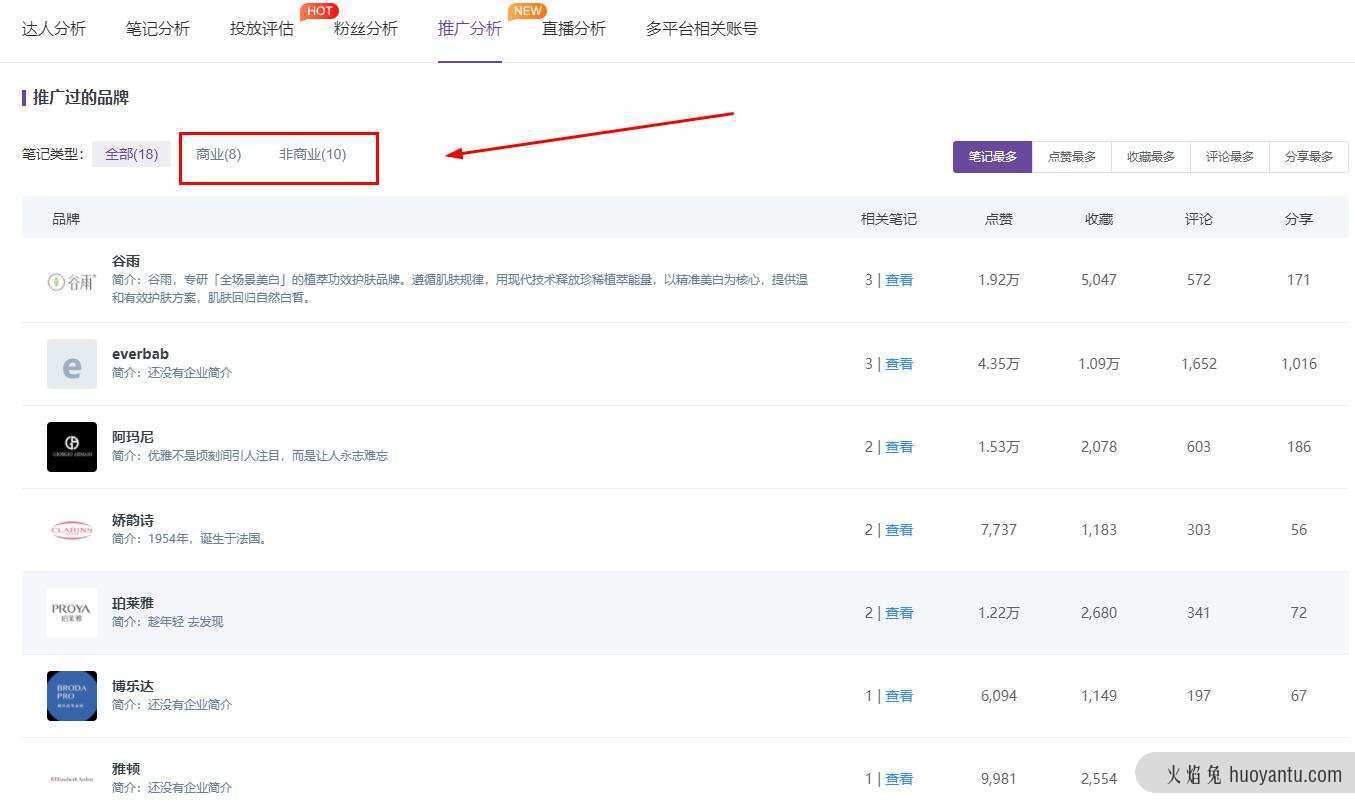The image size is (1355, 808).
Task: View related notes for 雅顿
Action: tap(899, 779)
